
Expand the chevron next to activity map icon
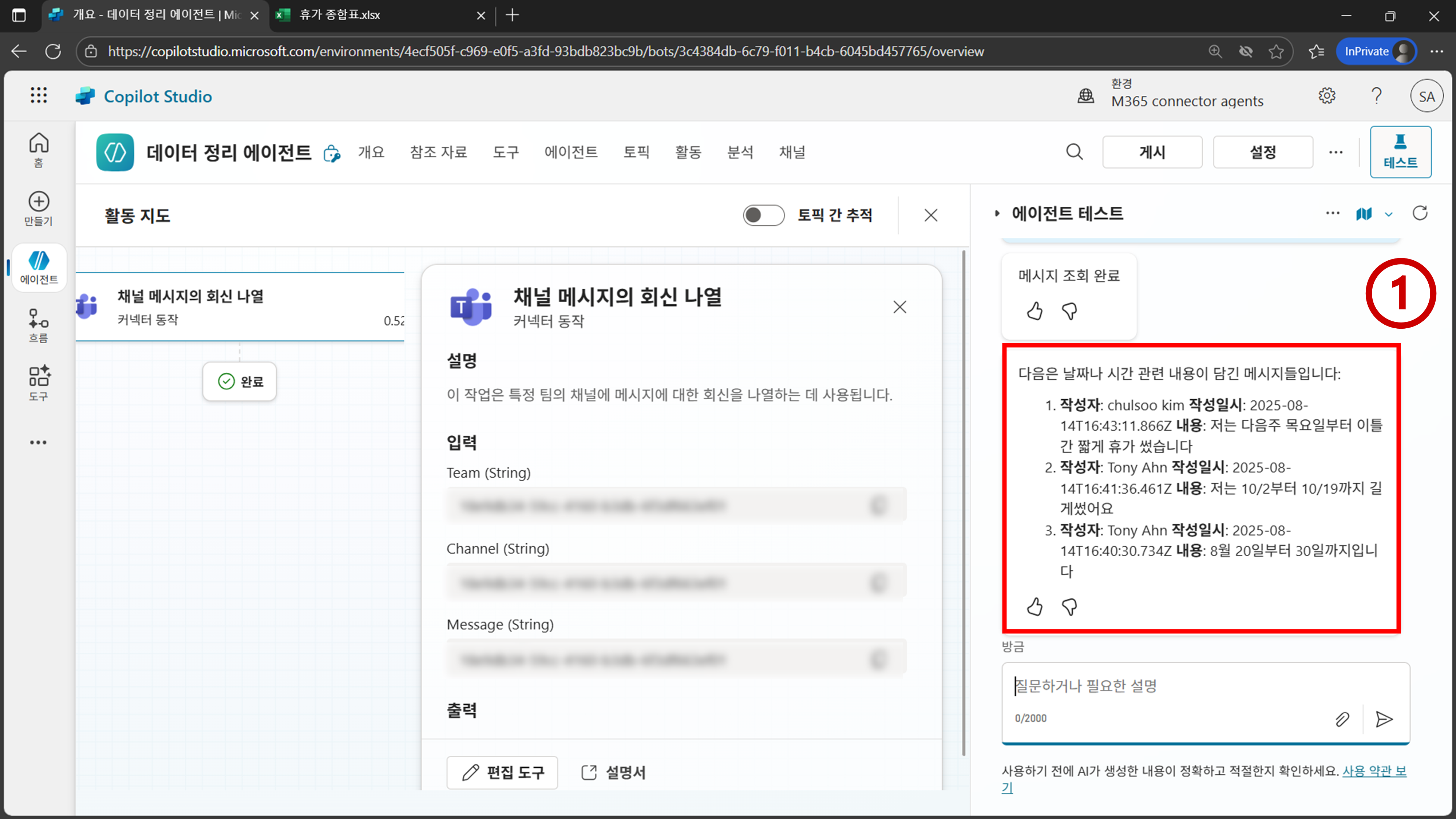1389,214
